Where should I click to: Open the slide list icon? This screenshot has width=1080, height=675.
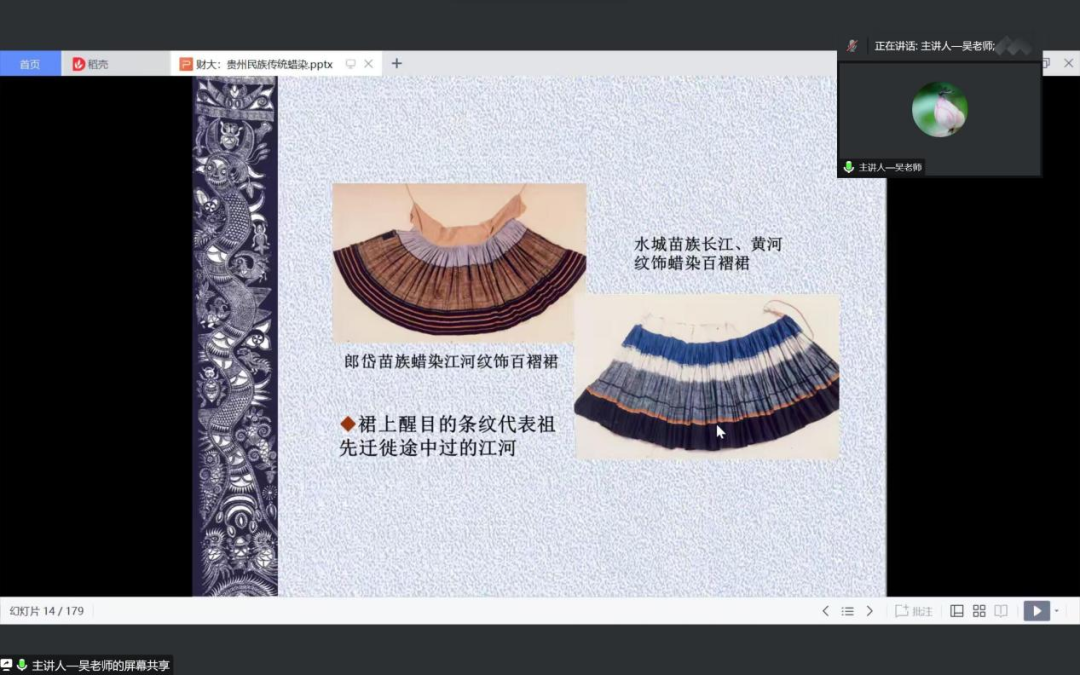pos(847,611)
